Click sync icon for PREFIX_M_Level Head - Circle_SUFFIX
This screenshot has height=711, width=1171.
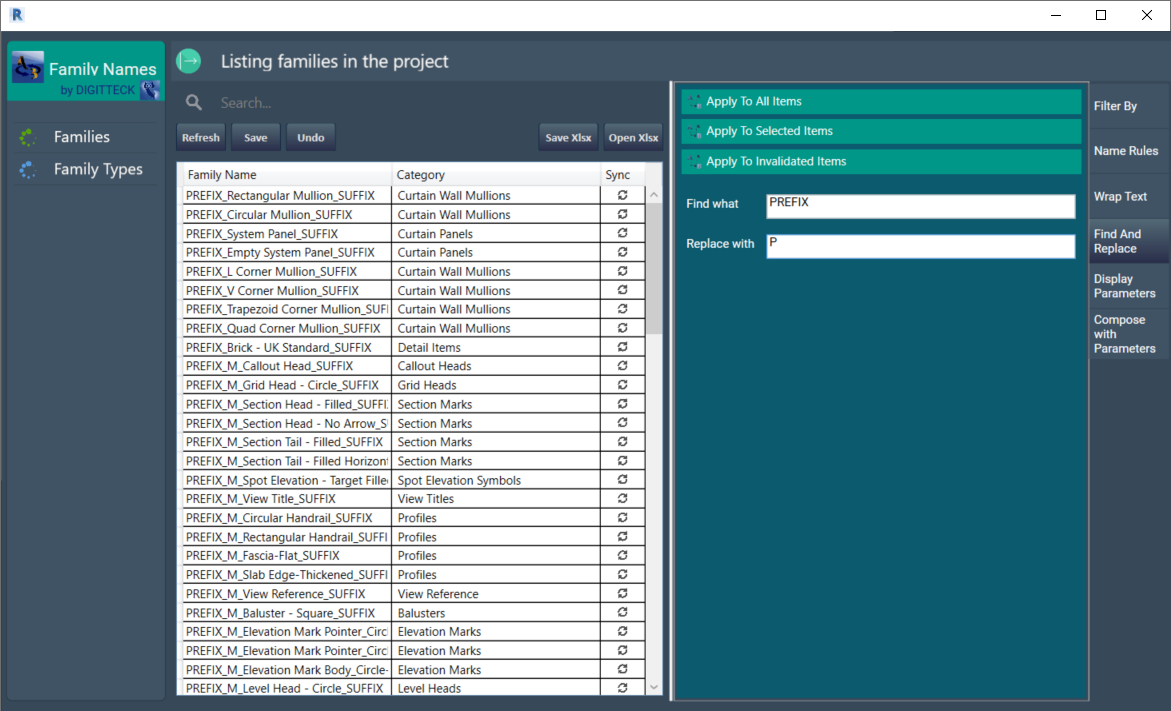pyautogui.click(x=622, y=689)
